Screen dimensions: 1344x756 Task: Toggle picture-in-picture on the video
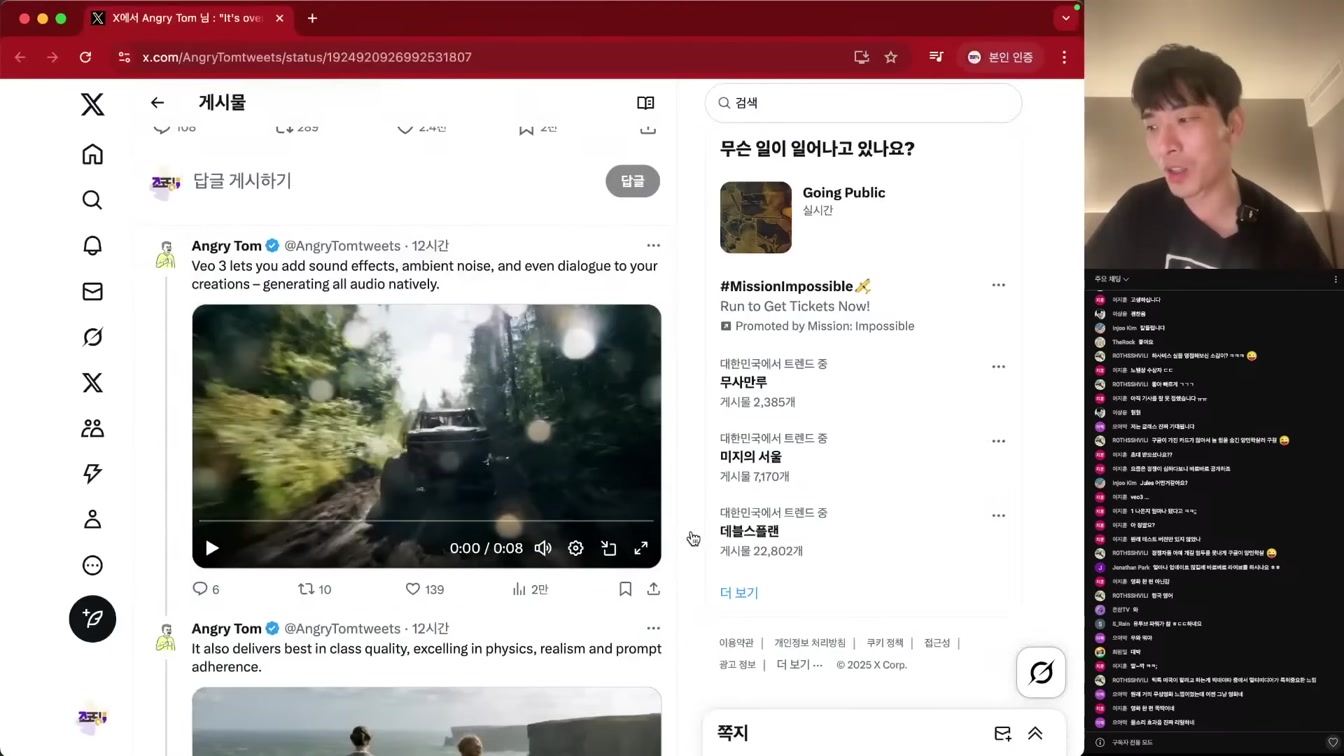tap(608, 548)
